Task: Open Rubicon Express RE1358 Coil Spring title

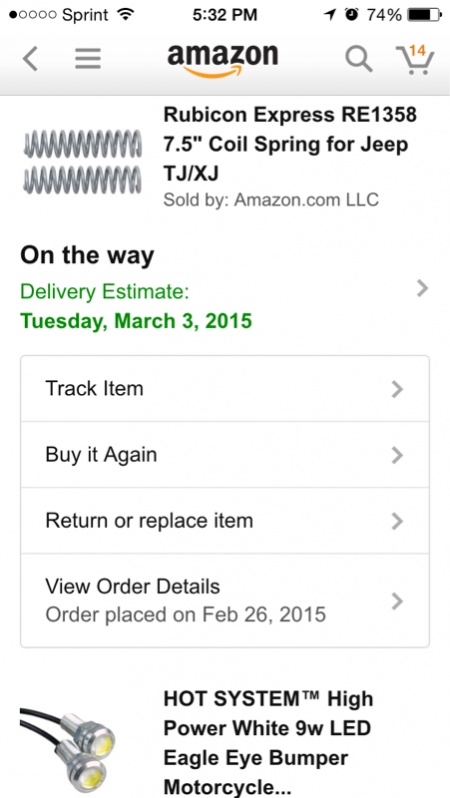Action: coord(290,145)
